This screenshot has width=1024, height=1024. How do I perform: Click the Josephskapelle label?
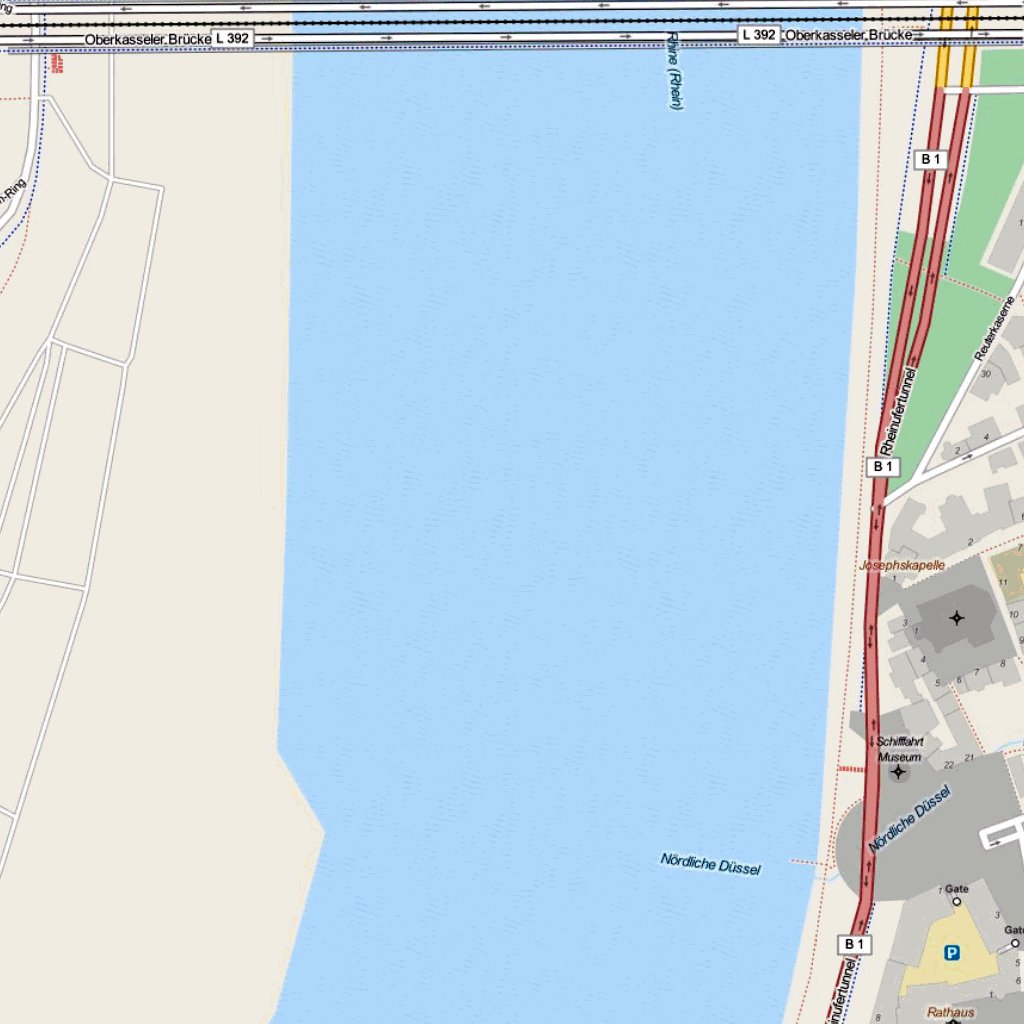point(902,564)
